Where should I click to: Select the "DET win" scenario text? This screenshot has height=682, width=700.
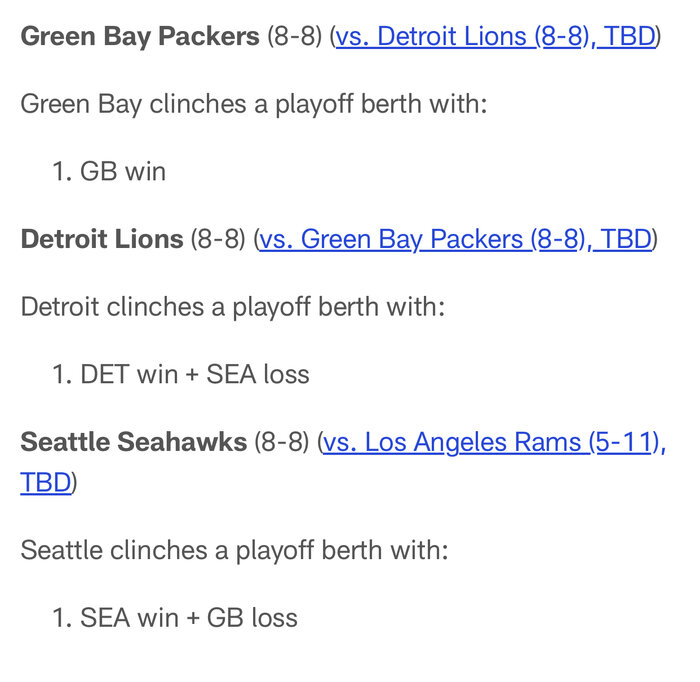(129, 374)
